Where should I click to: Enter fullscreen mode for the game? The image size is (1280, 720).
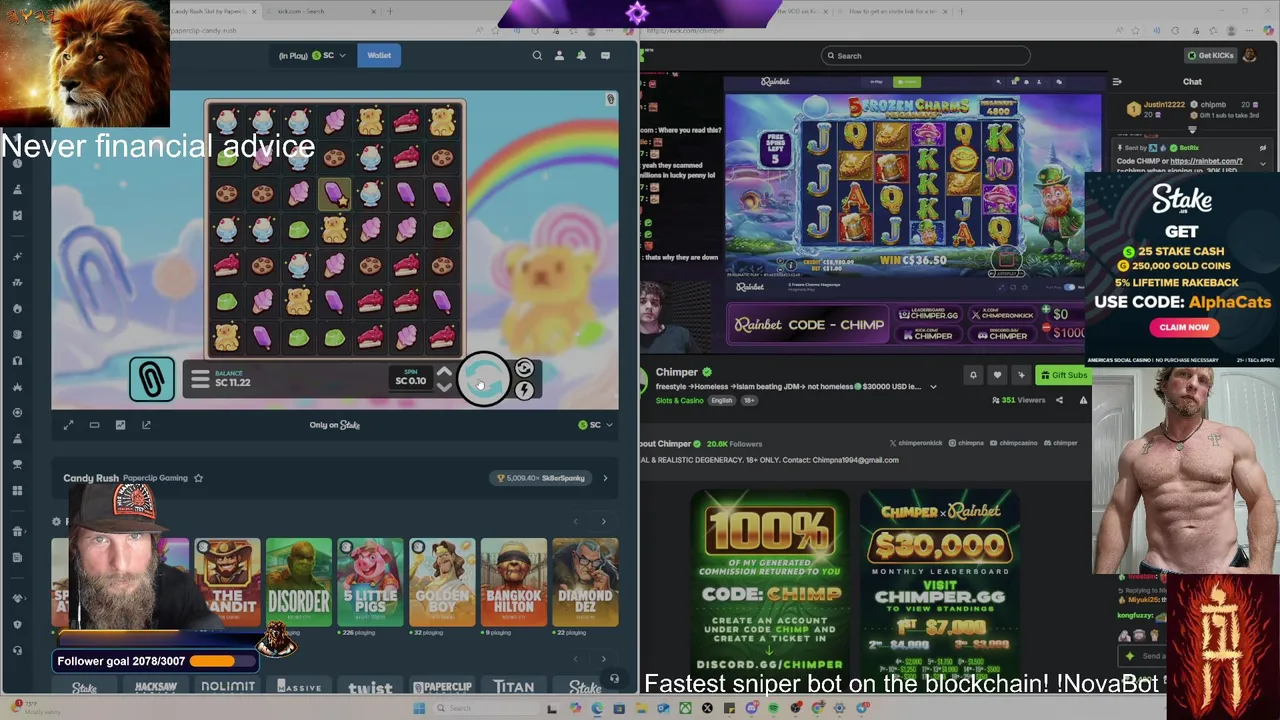point(69,425)
